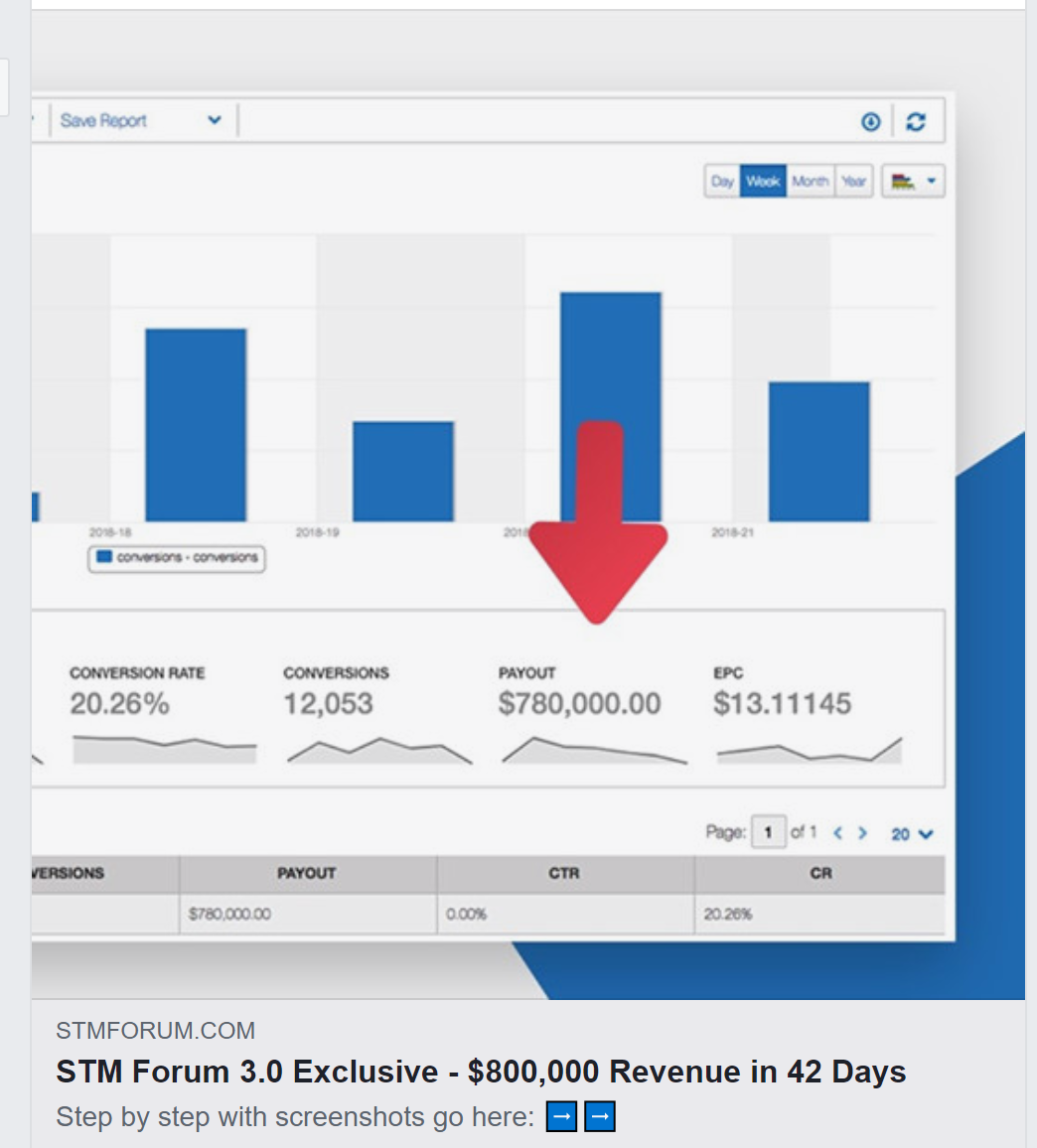Sort by the CTR column header
This screenshot has width=1037, height=1148.
pyautogui.click(x=564, y=874)
